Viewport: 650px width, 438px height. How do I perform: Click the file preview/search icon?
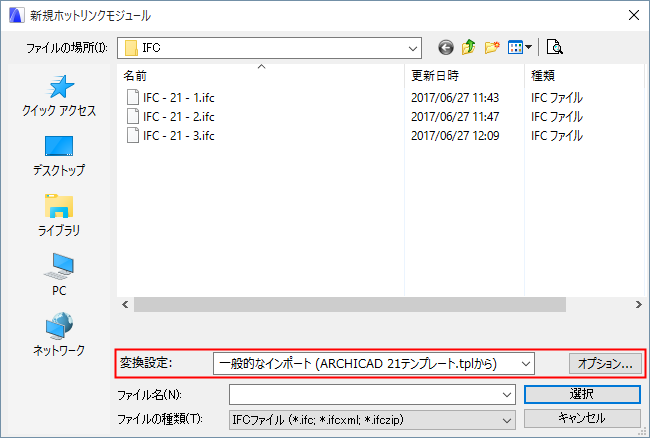[554, 47]
